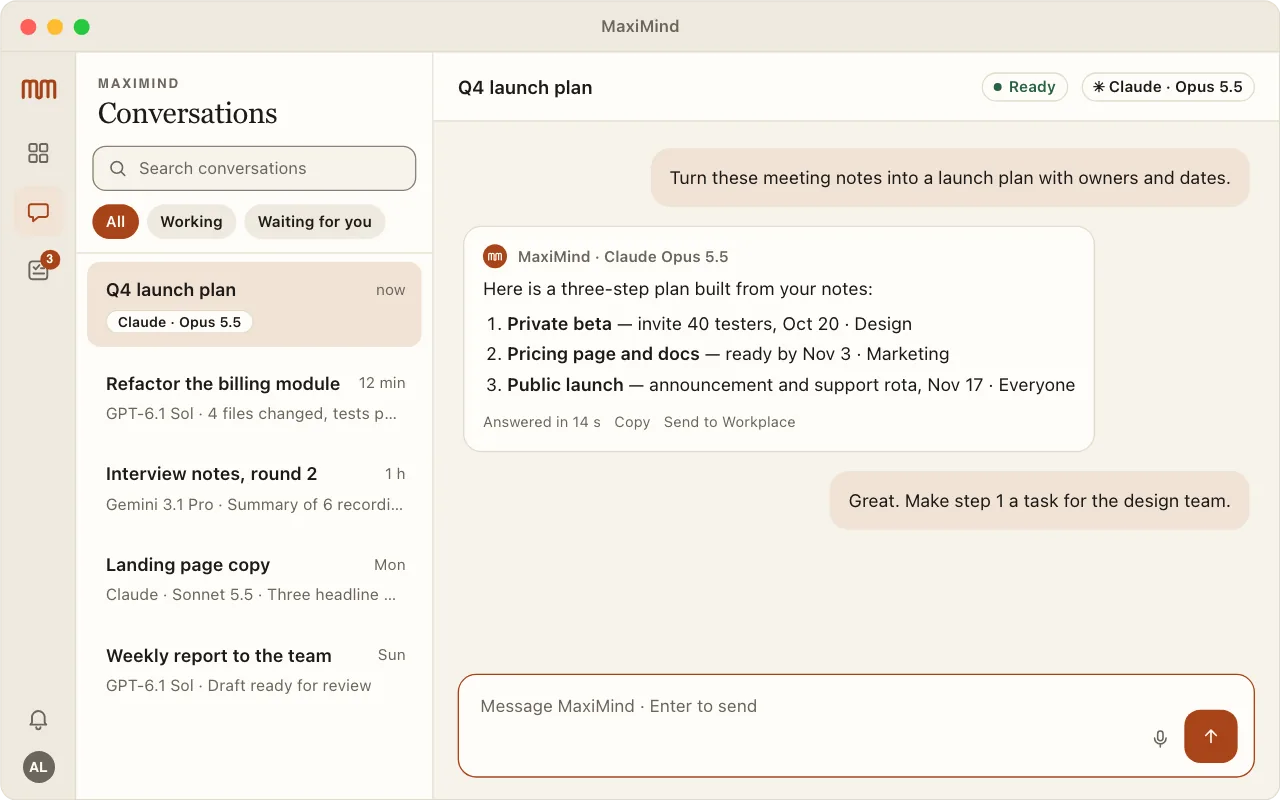The image size is (1280, 800).
Task: Open the Claude · Opus 5.5 model selector
Action: tap(1167, 87)
